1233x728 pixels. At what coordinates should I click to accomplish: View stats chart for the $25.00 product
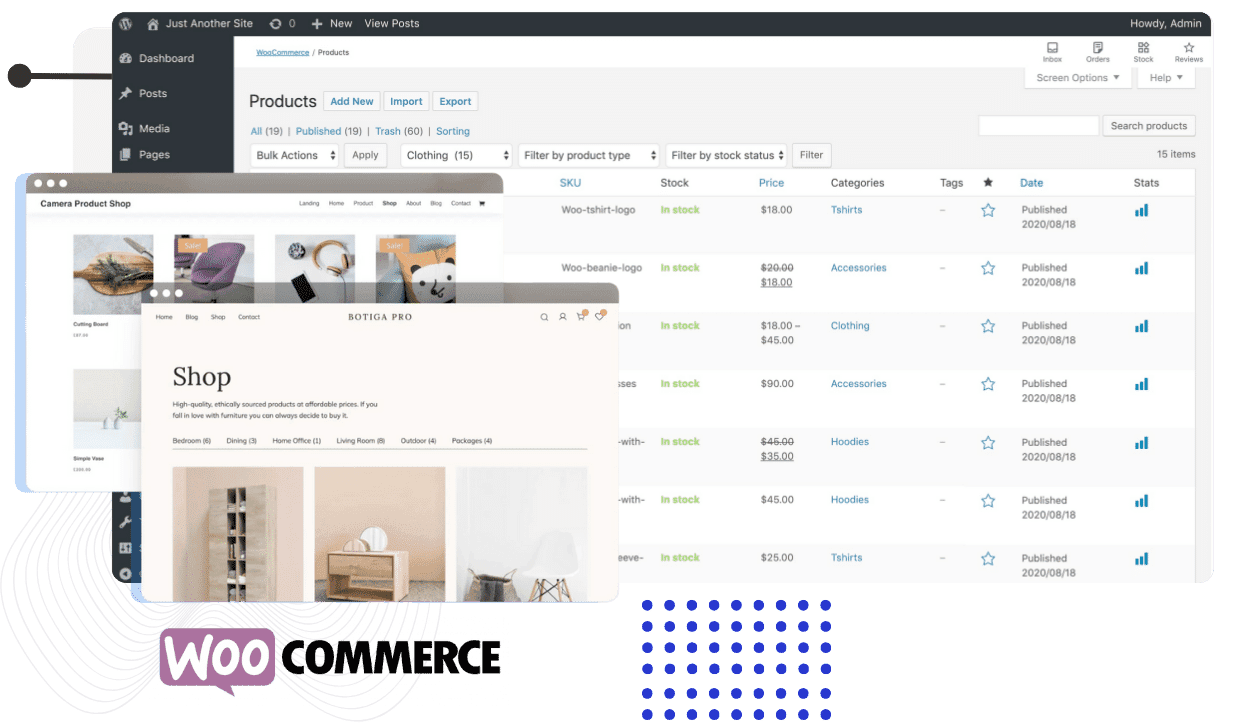pyautogui.click(x=1141, y=558)
